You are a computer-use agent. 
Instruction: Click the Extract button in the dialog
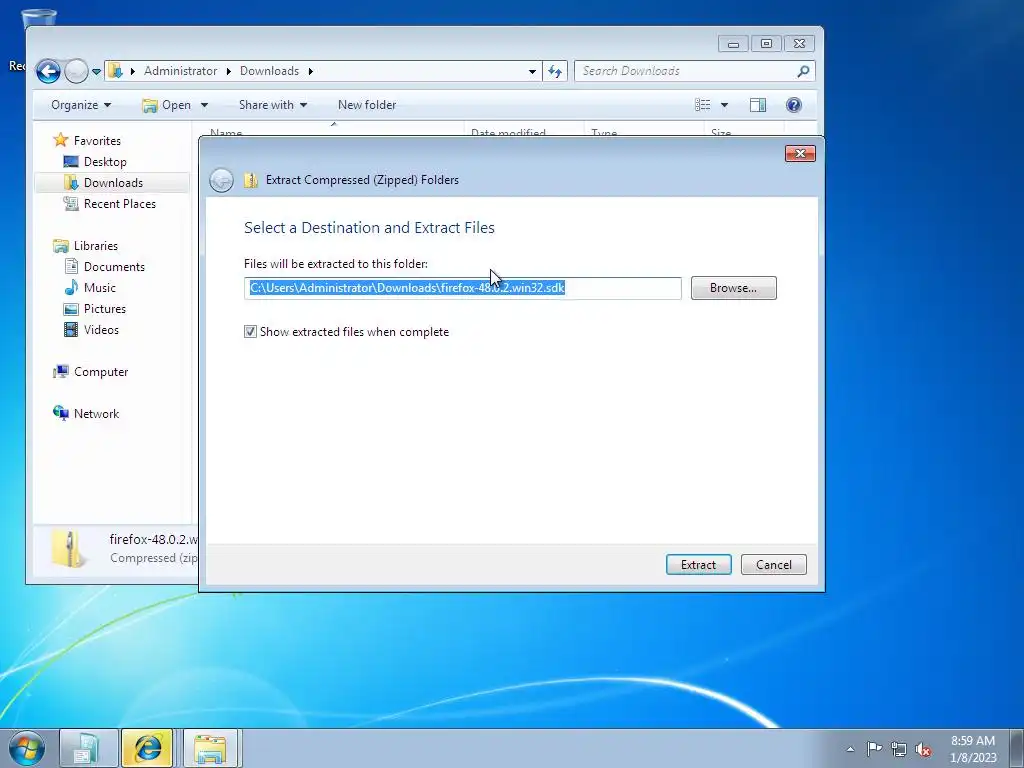click(x=698, y=565)
